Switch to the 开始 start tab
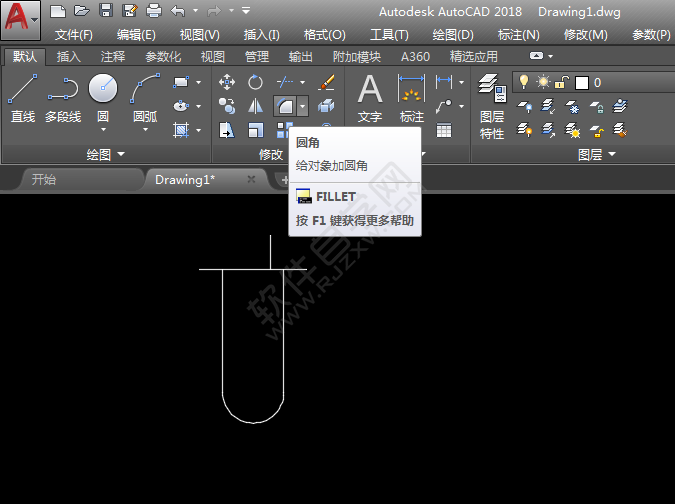 click(x=44, y=179)
